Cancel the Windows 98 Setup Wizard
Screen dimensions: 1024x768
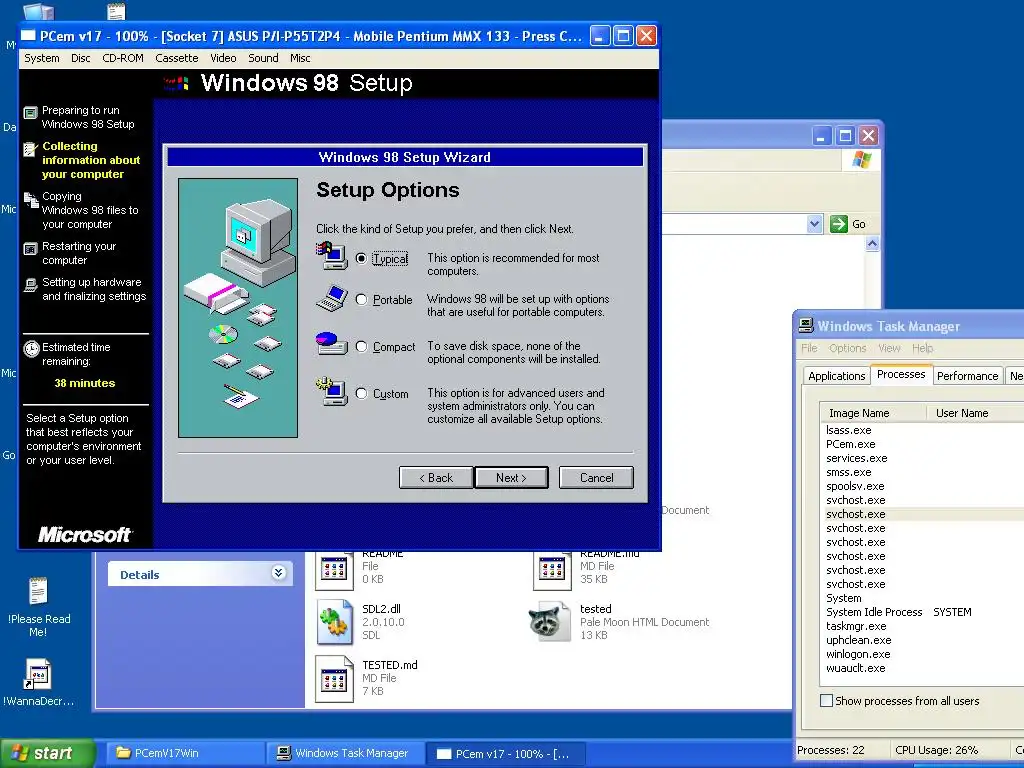point(596,477)
